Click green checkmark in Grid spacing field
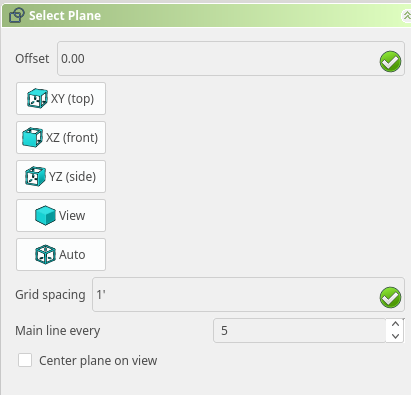 (390, 297)
